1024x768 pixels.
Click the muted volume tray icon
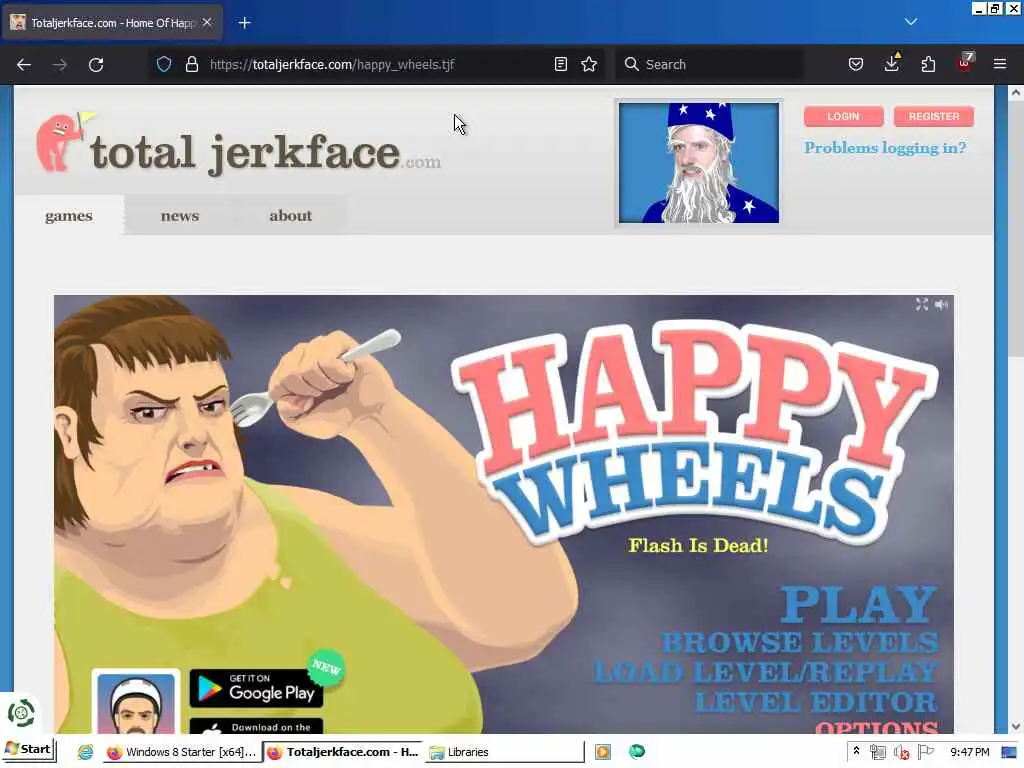point(902,752)
